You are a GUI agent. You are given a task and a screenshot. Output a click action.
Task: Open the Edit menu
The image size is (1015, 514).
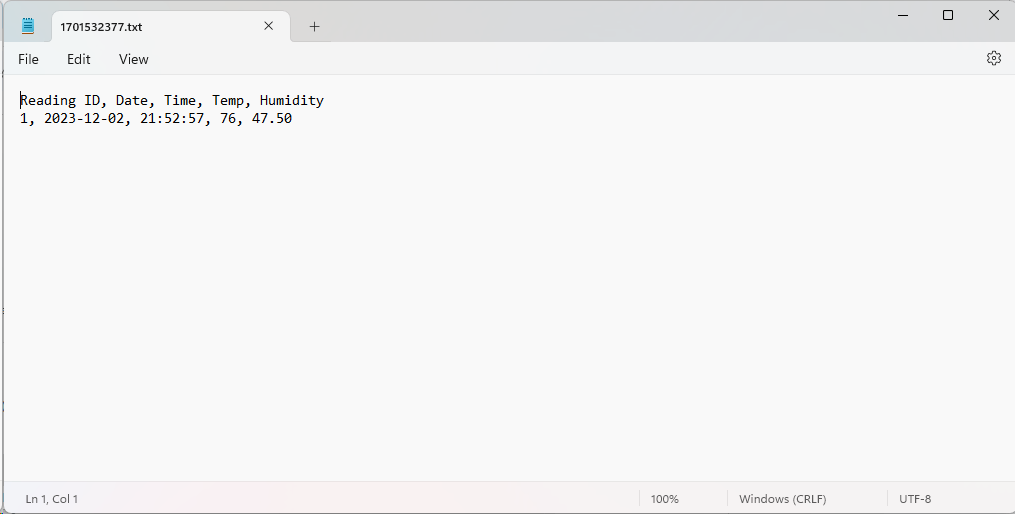pyautogui.click(x=78, y=59)
